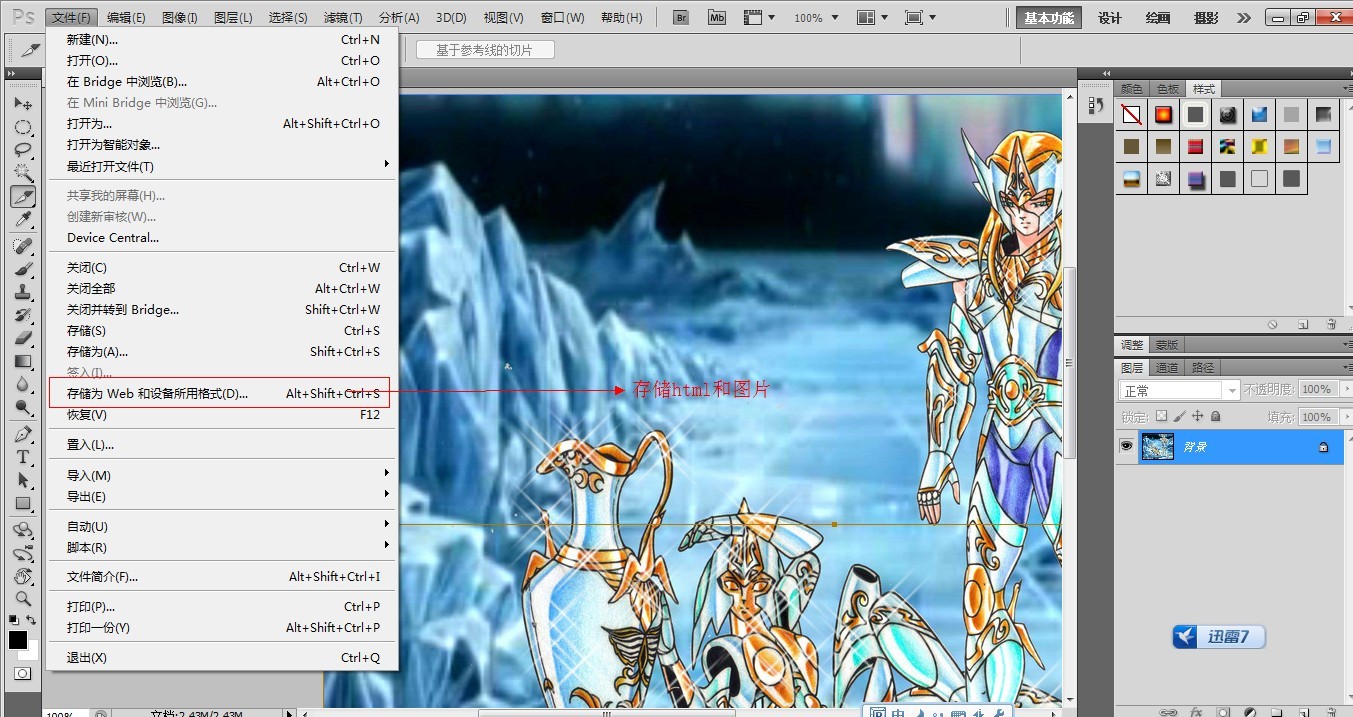
Task: Expand the 导出(E) submenu
Action: (x=223, y=496)
